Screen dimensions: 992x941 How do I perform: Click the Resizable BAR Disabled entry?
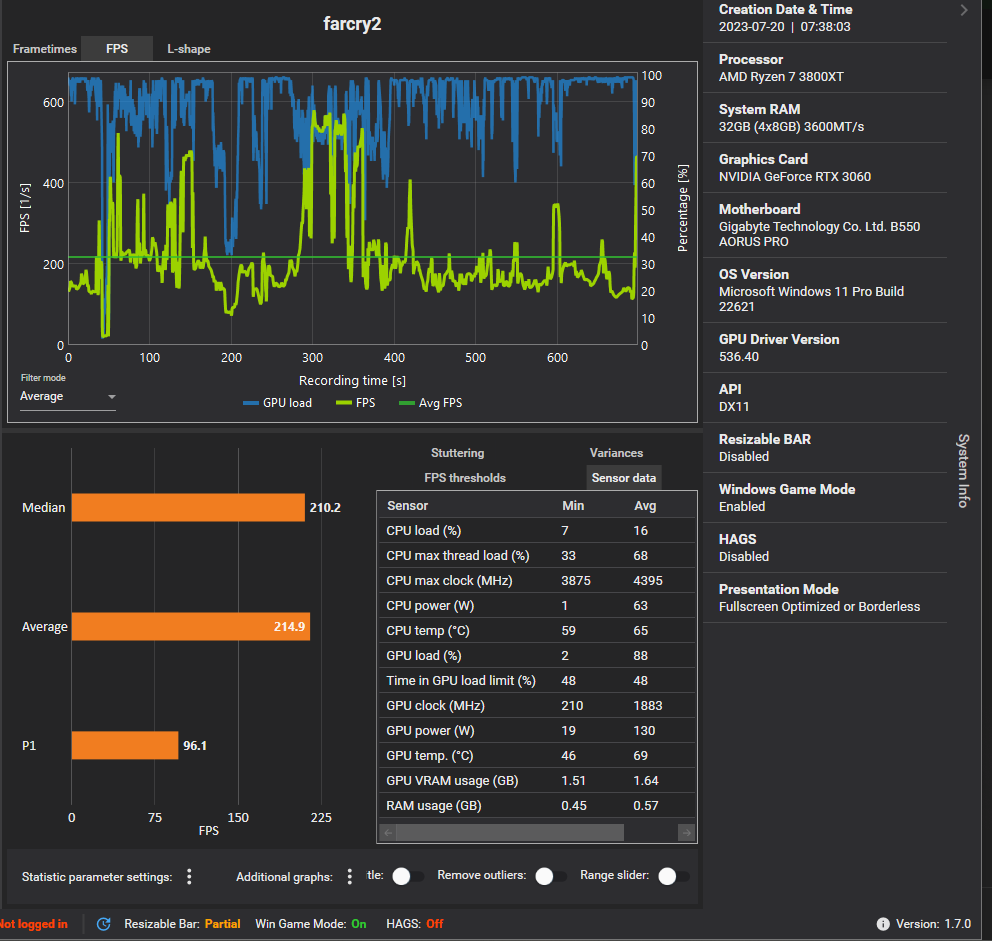pyautogui.click(x=824, y=448)
